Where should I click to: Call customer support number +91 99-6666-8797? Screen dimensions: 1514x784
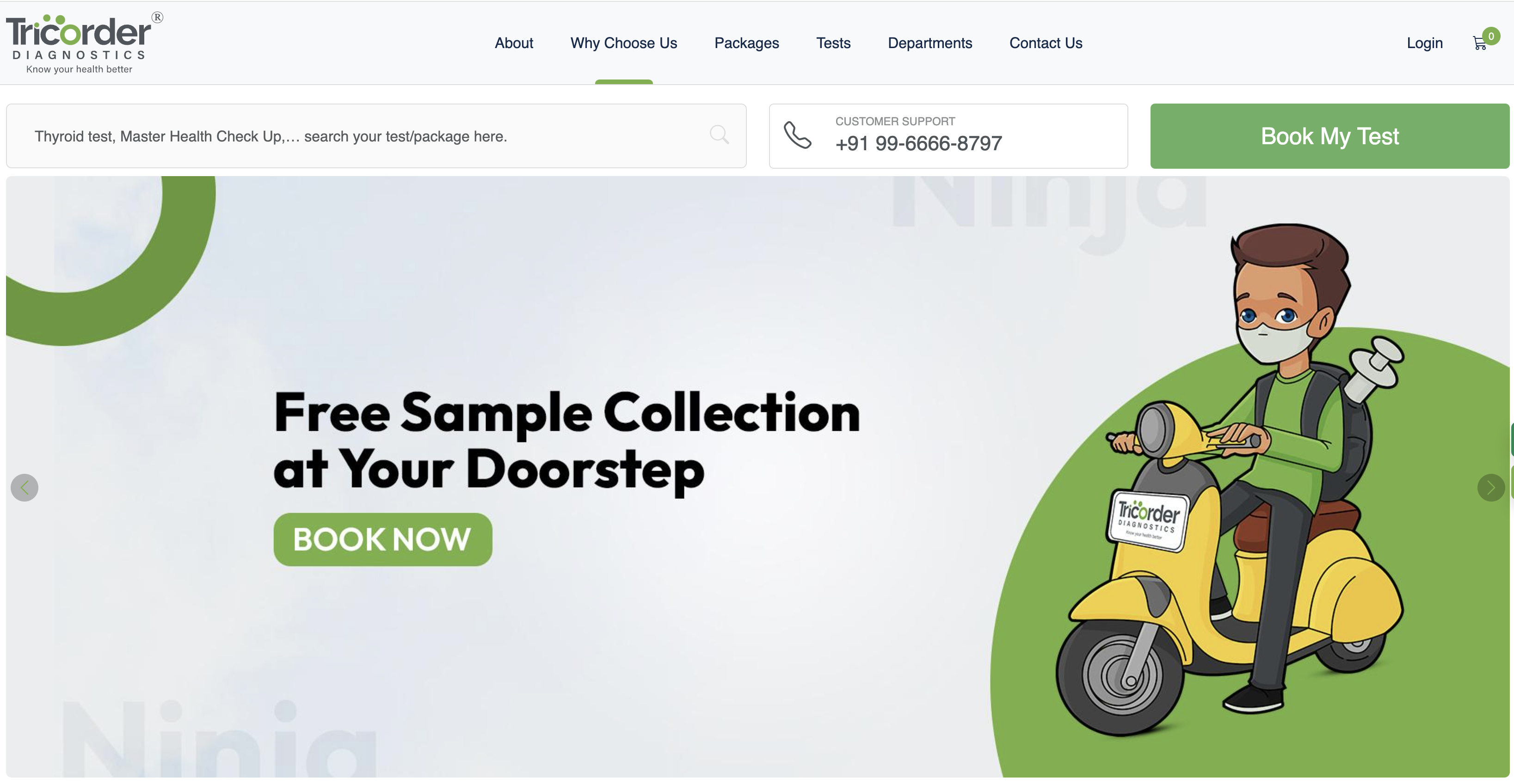(919, 143)
